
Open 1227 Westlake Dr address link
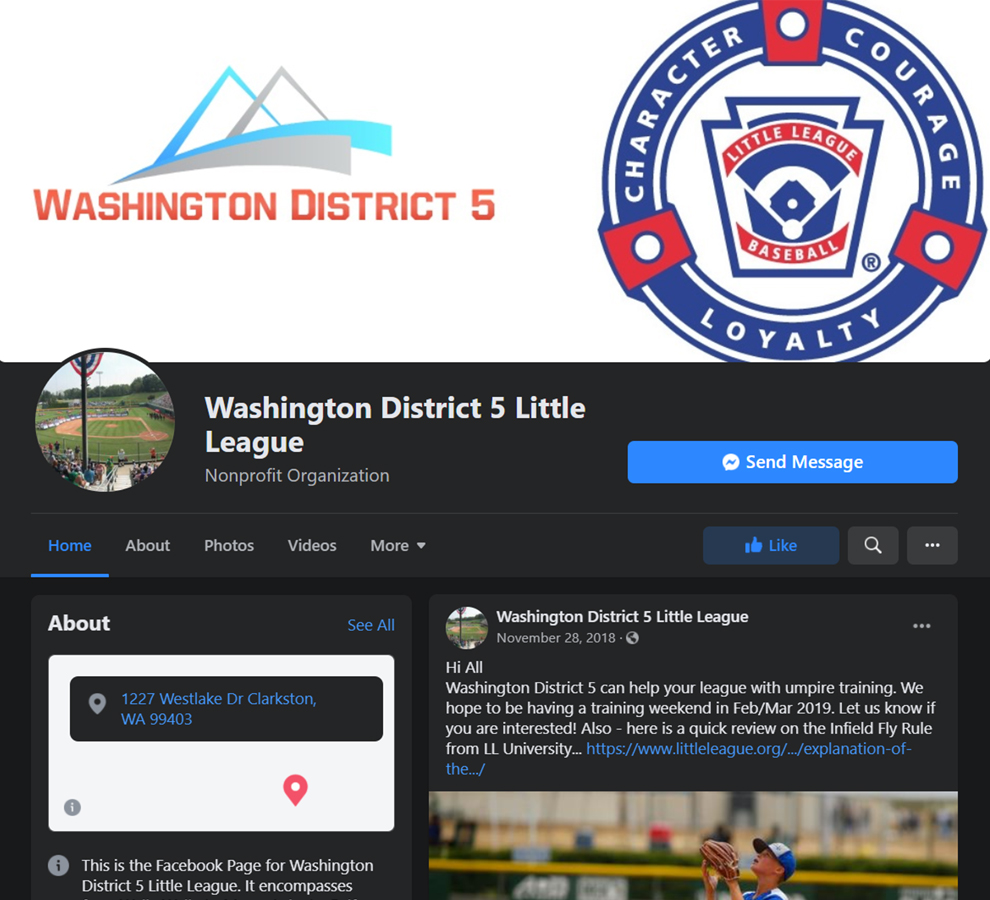[x=218, y=709]
